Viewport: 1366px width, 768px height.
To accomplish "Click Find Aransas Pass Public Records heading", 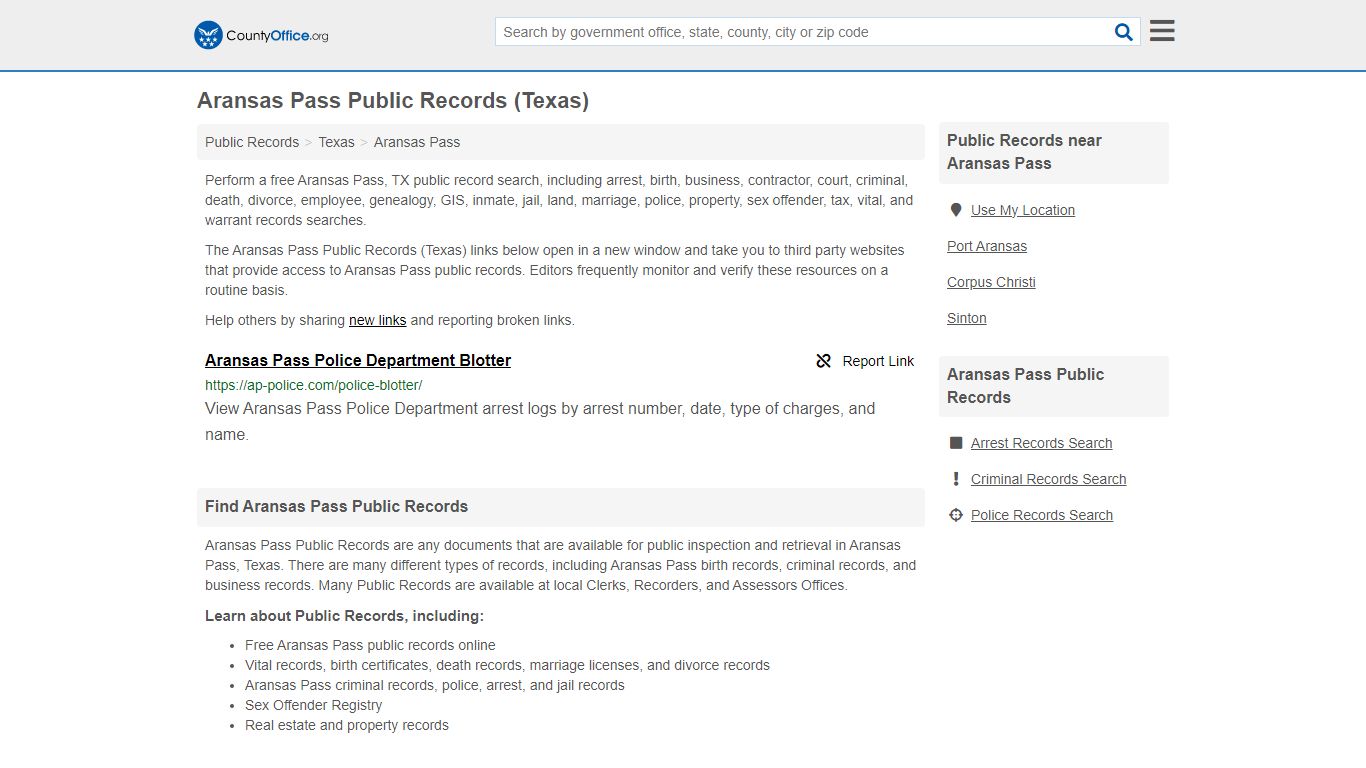I will [336, 506].
